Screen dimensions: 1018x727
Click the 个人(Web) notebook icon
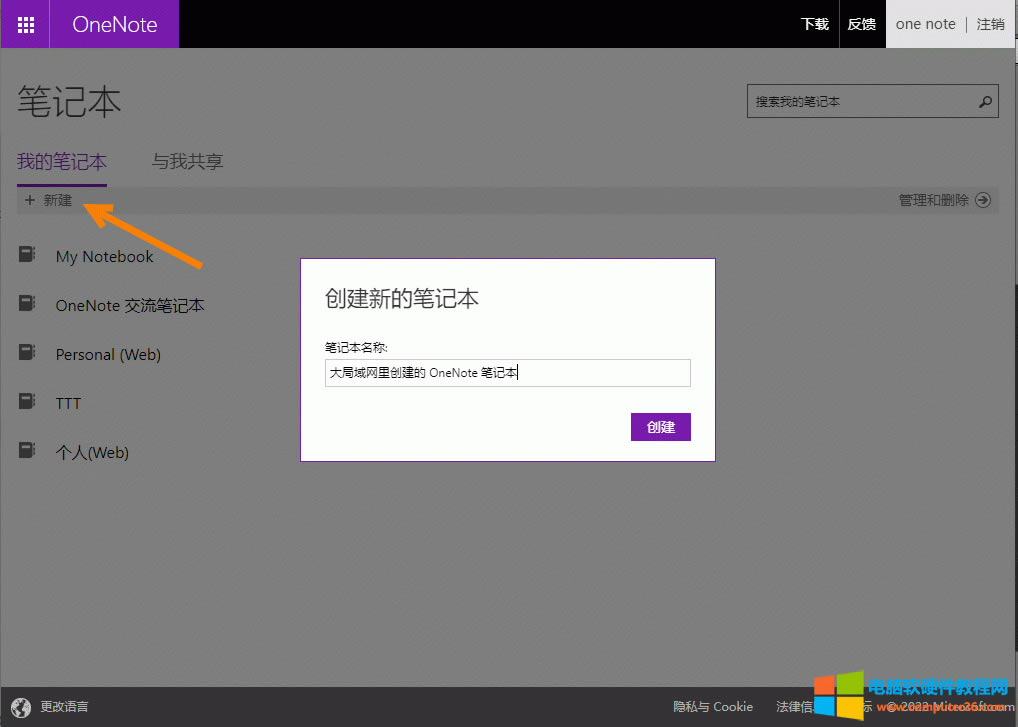coord(27,451)
